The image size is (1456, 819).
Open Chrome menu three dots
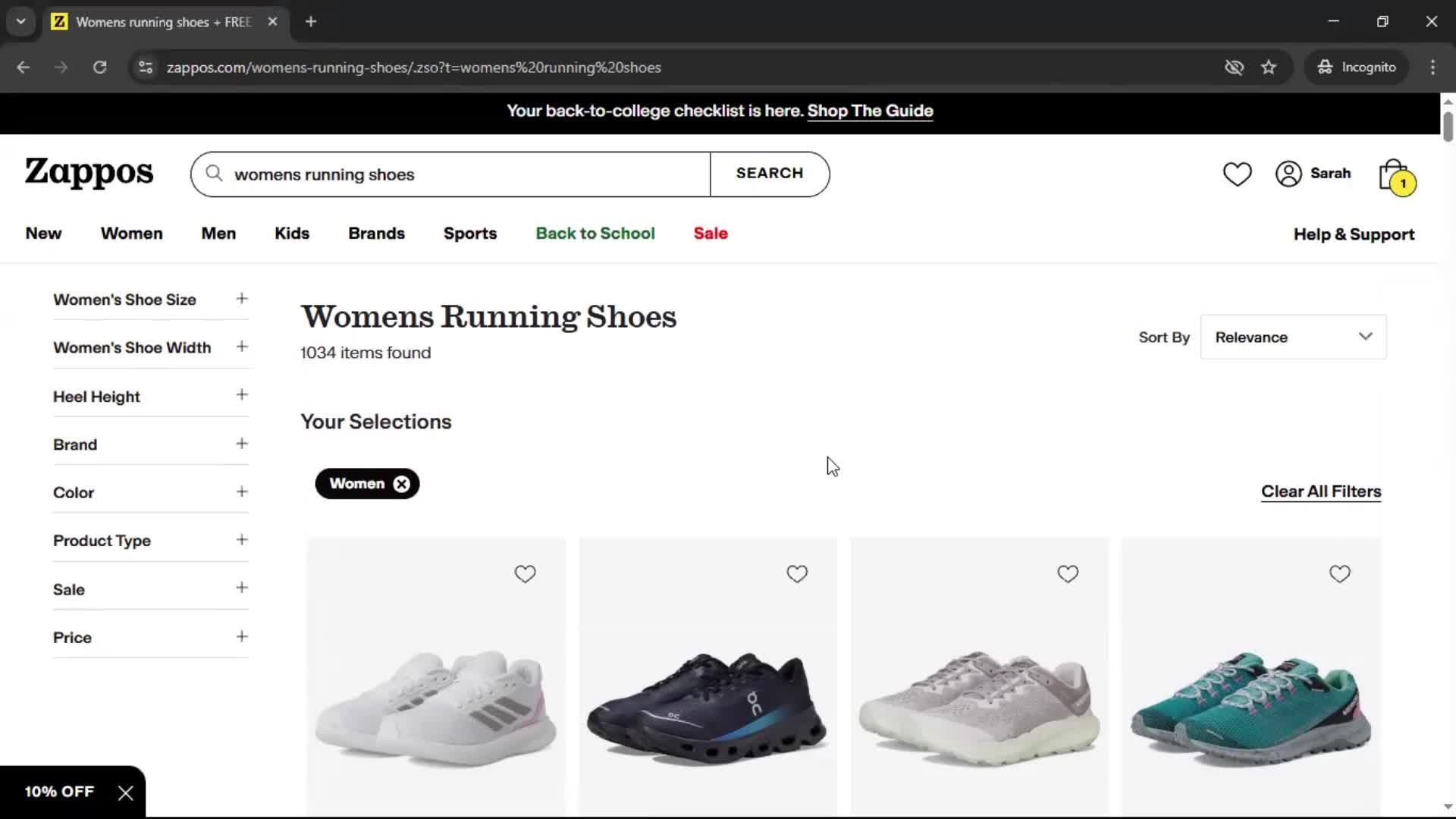tap(1432, 67)
